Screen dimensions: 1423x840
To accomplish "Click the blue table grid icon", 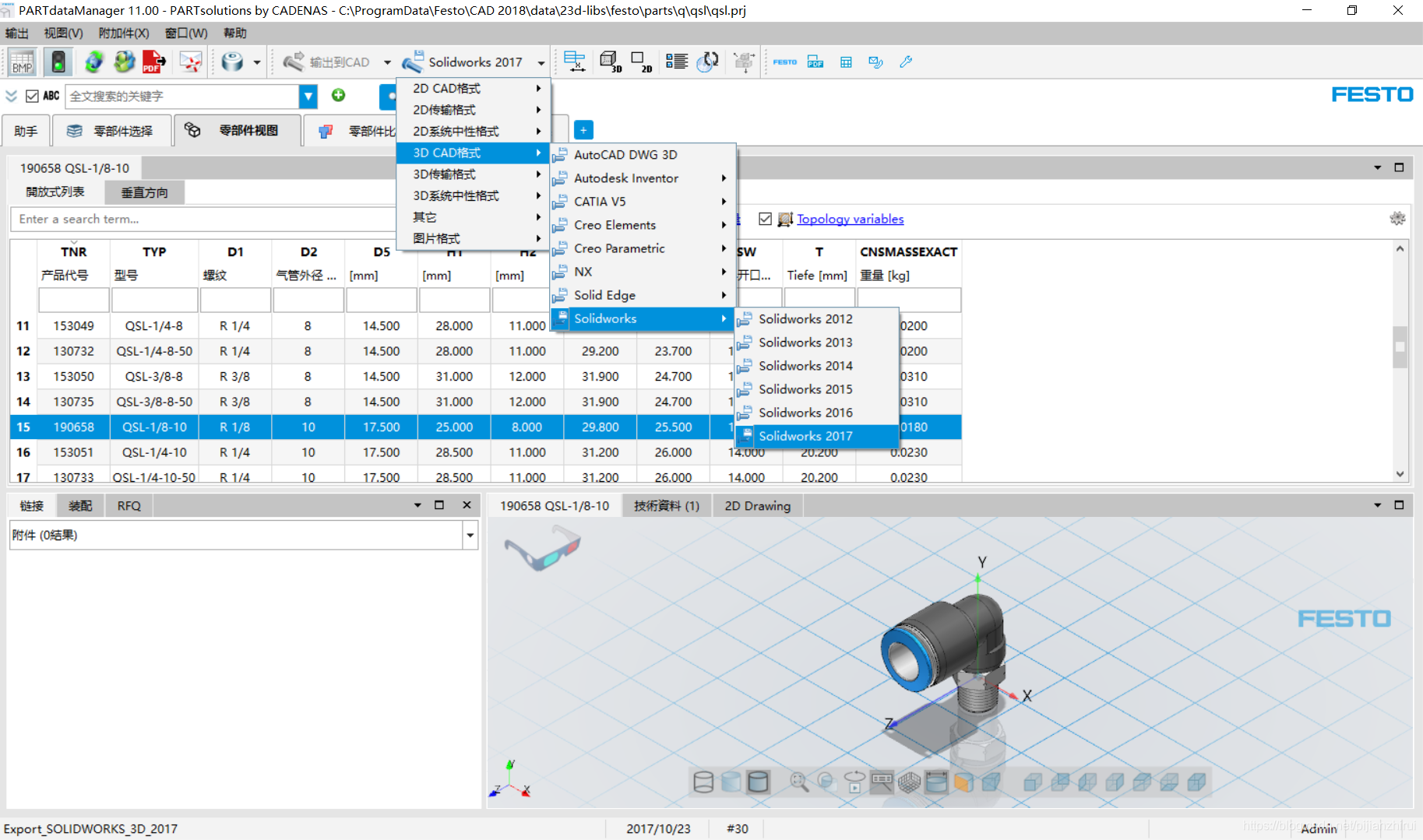I will pyautogui.click(x=846, y=62).
